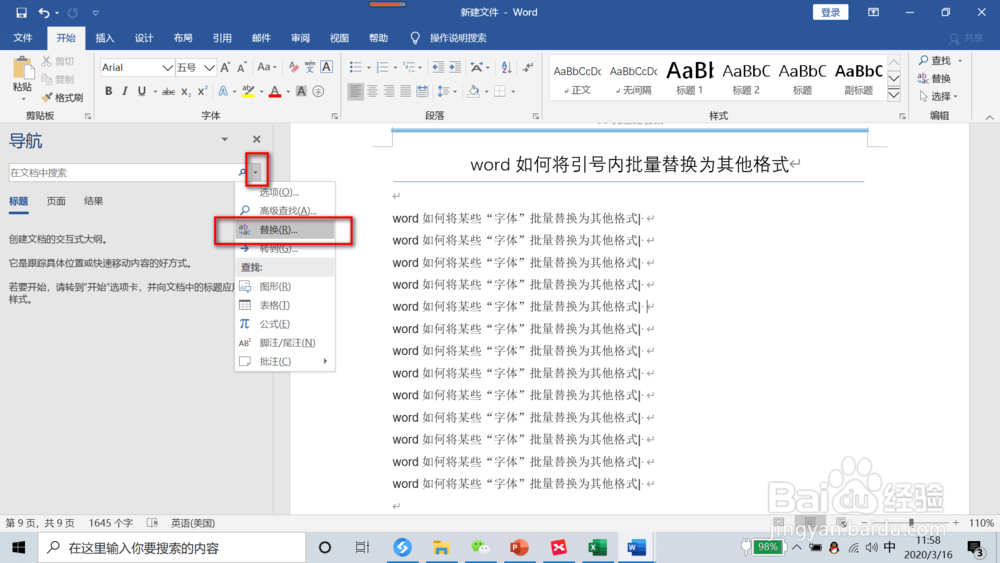Open line spacing options
This screenshot has width=1000, height=563.
(x=446, y=91)
